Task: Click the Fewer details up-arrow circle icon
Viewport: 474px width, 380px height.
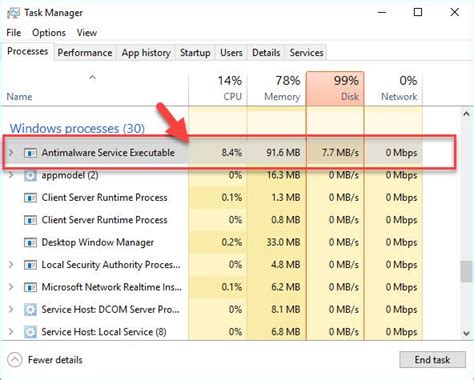Action: click(x=15, y=360)
